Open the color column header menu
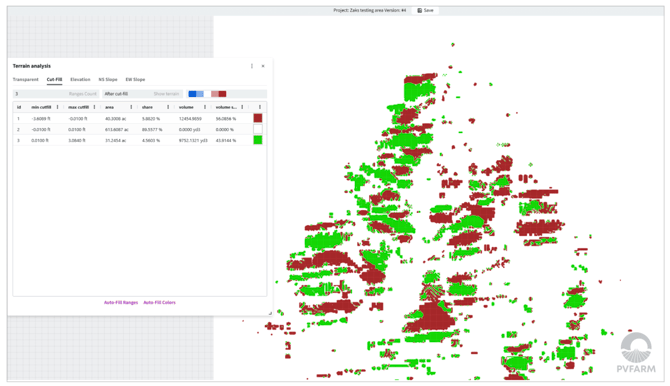 coord(260,107)
